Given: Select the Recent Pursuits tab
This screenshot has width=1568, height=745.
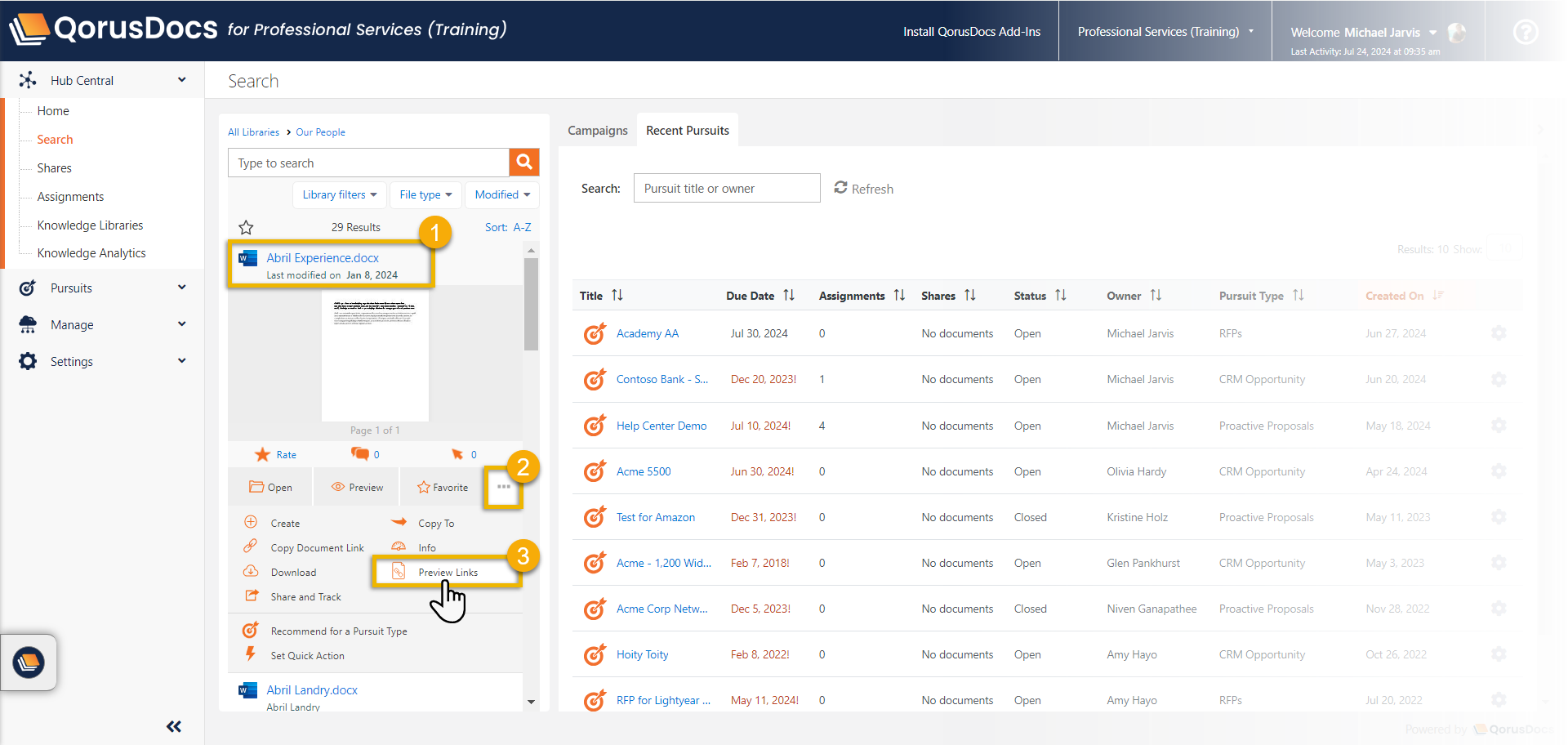Looking at the screenshot, I should (688, 131).
